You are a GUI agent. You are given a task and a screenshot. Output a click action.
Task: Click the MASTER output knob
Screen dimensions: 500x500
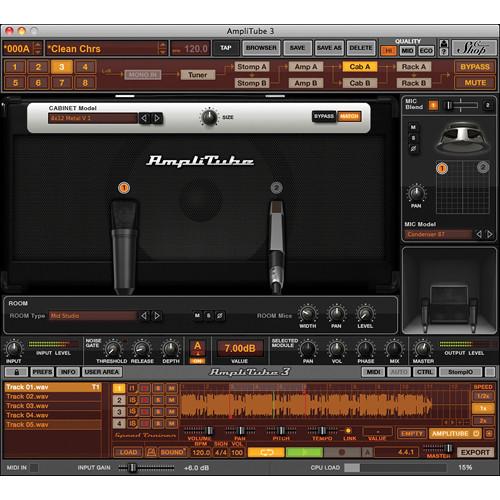click(x=423, y=349)
